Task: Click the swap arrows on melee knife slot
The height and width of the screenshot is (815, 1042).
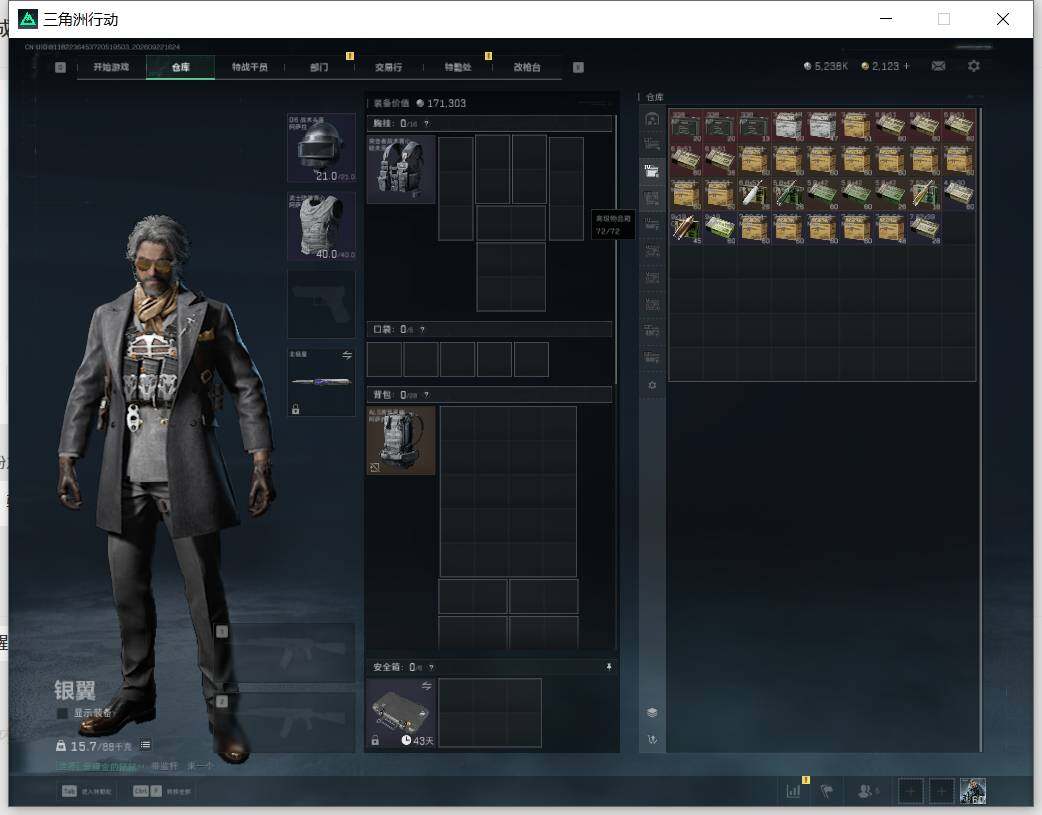Action: [347, 355]
